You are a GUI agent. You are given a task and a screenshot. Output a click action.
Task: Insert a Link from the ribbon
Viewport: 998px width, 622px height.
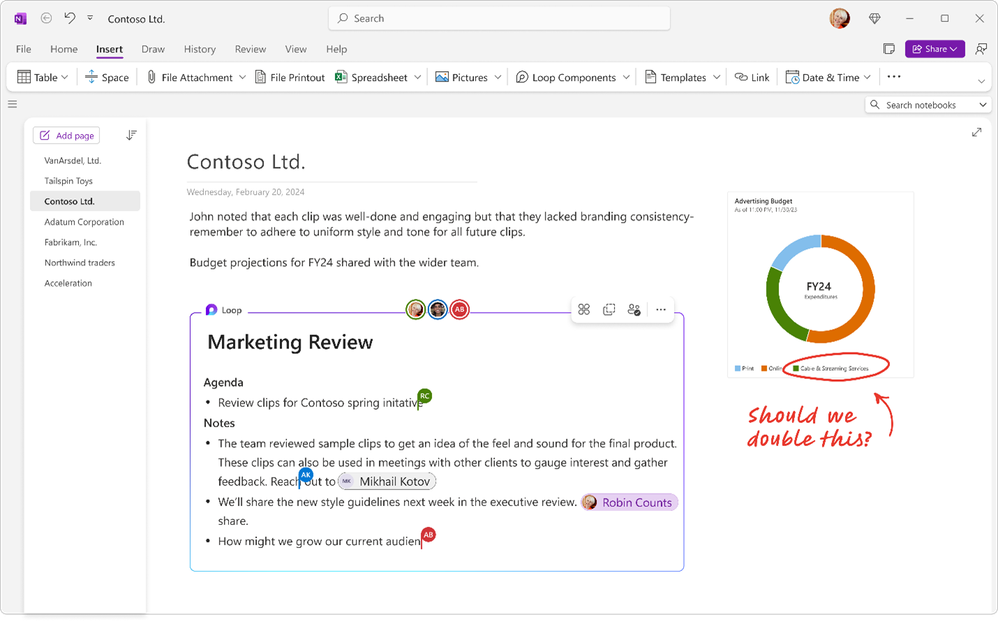pos(752,77)
